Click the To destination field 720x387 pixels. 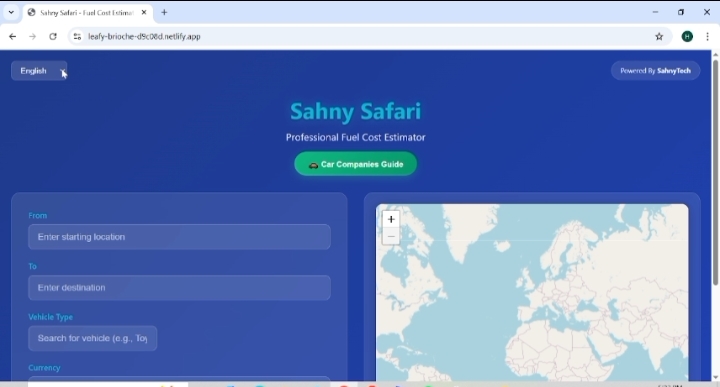tap(179, 288)
